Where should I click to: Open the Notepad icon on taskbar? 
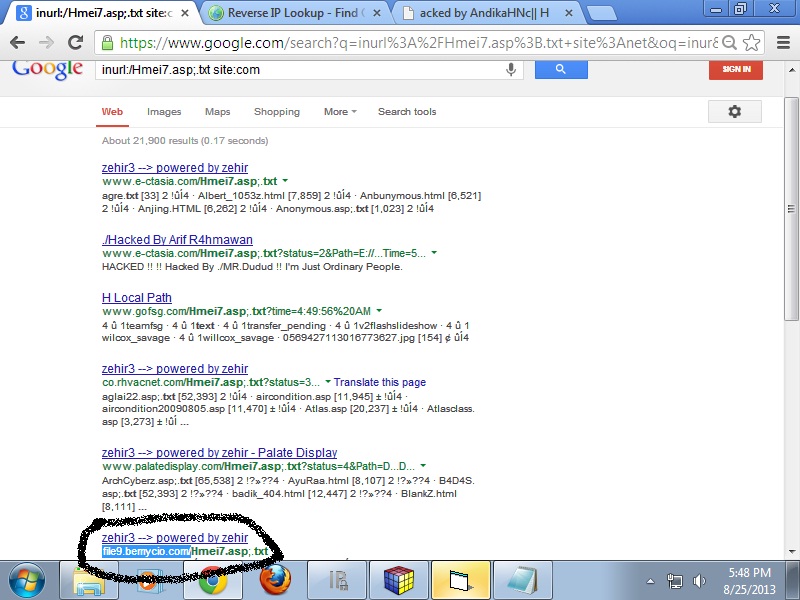(522, 581)
